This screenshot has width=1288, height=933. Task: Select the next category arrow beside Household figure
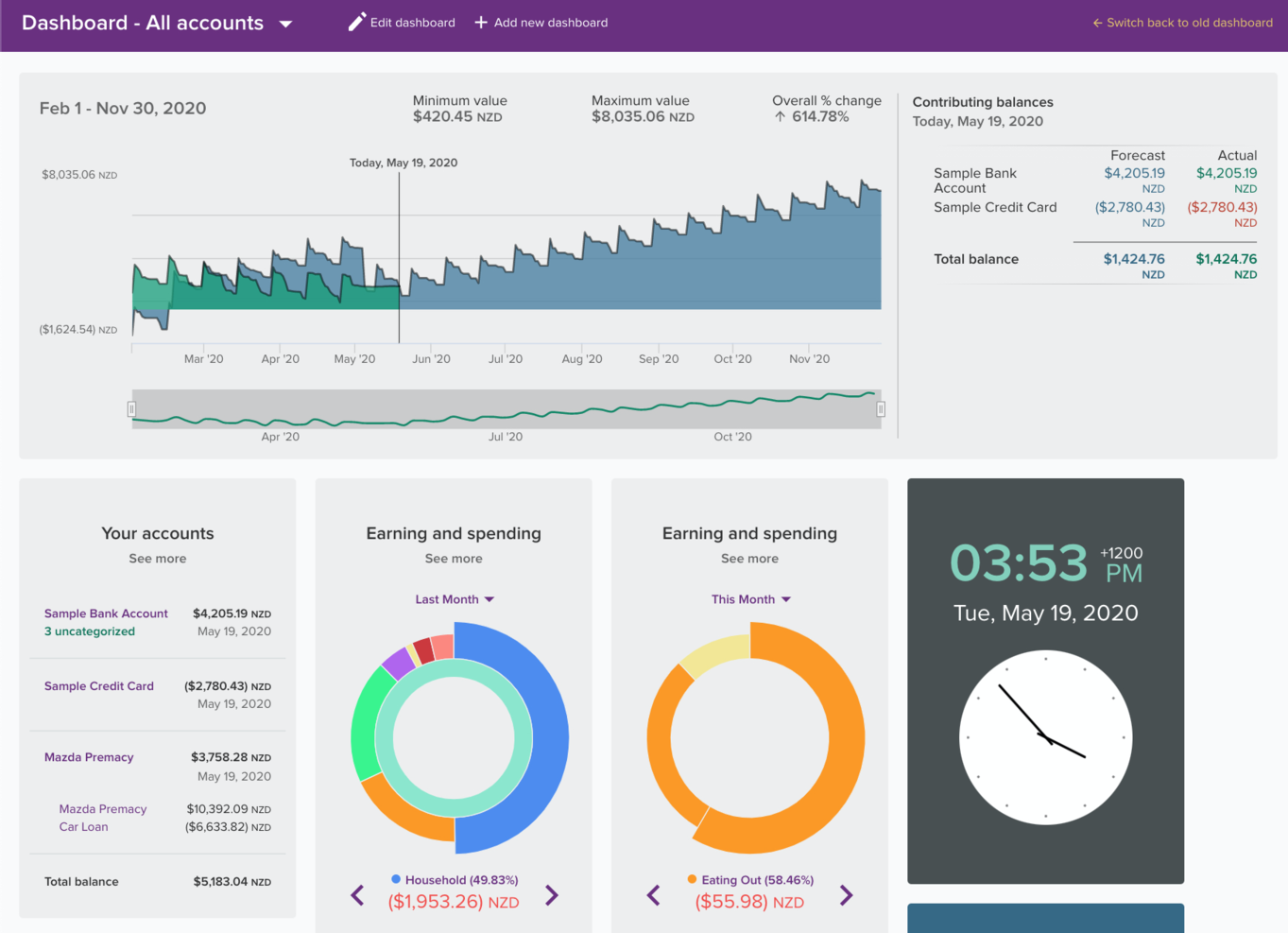pos(551,895)
